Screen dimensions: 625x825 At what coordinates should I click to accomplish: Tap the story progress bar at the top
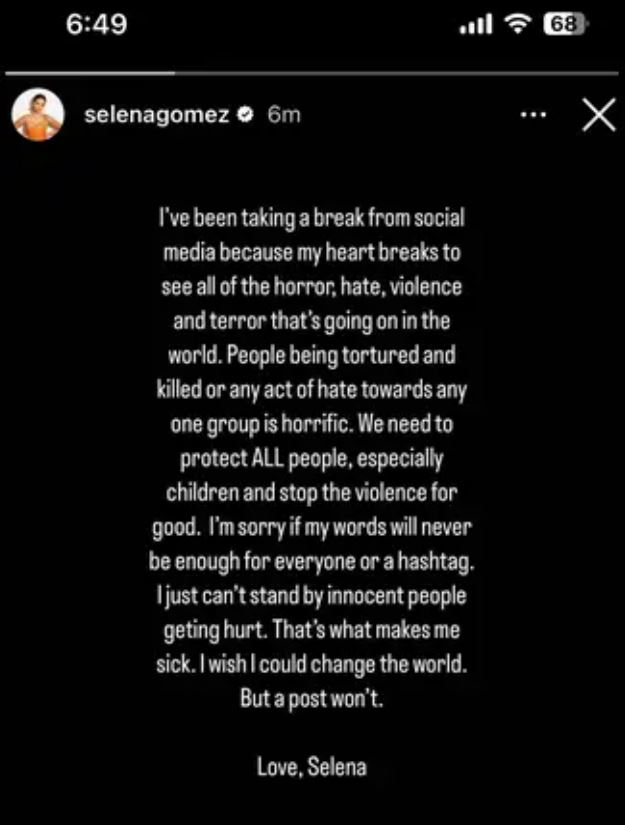pos(312,72)
